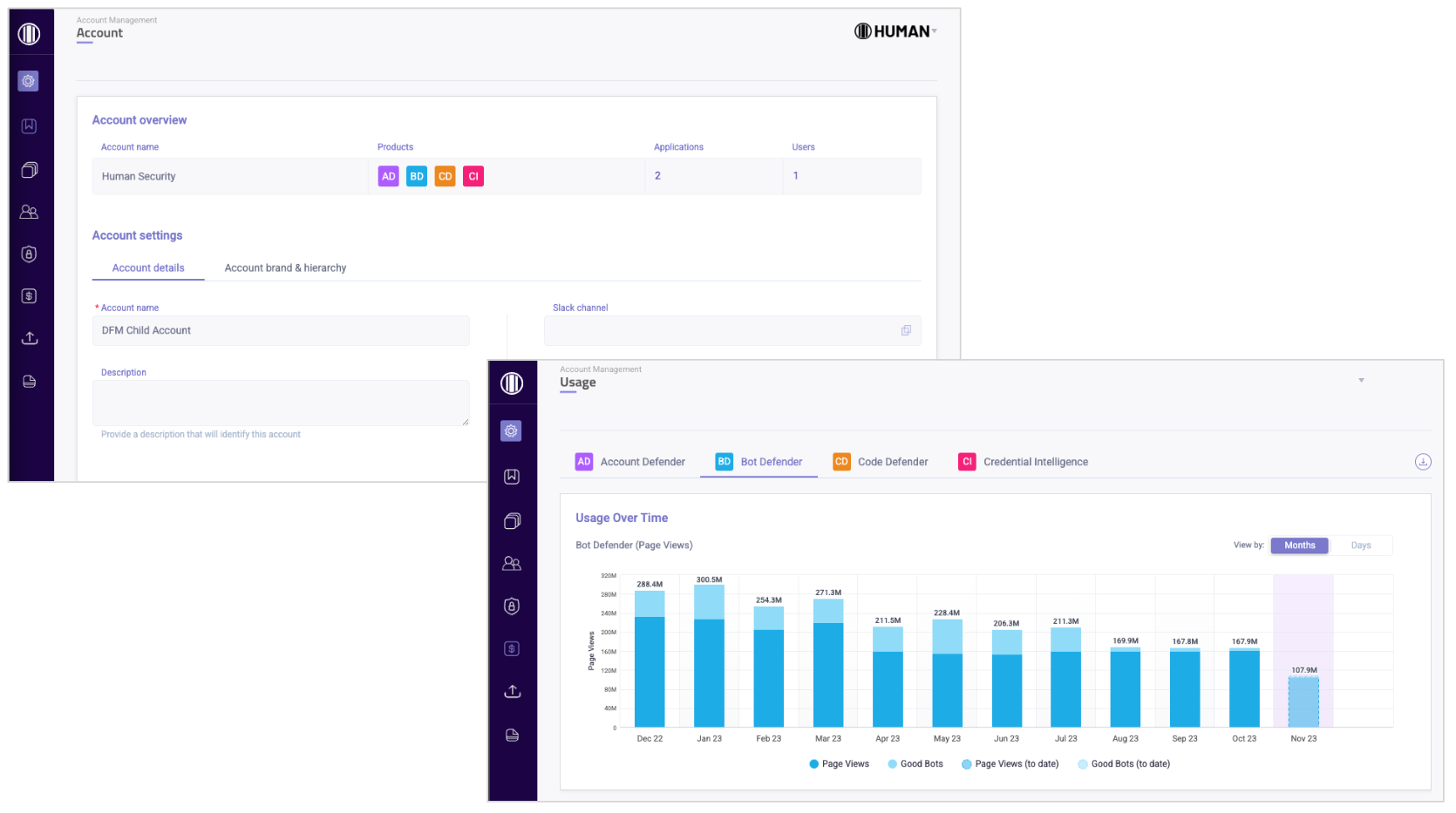1456x813 pixels.
Task: Copy Slack channel with the copy icon
Action: point(906,330)
